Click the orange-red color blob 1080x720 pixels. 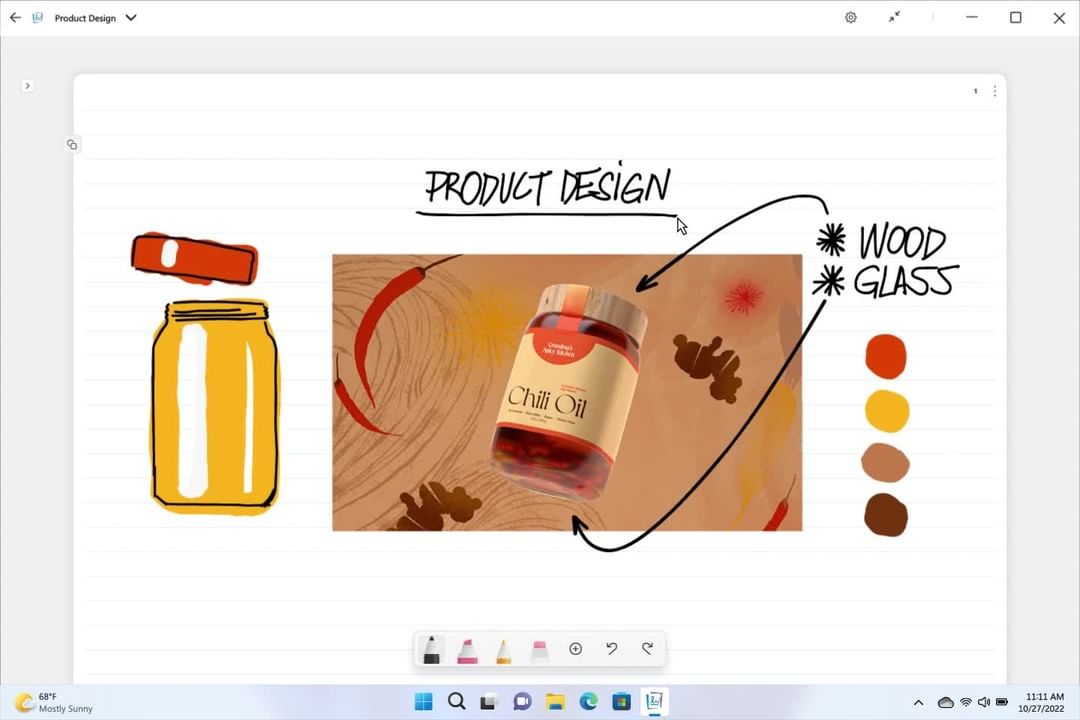[885, 357]
